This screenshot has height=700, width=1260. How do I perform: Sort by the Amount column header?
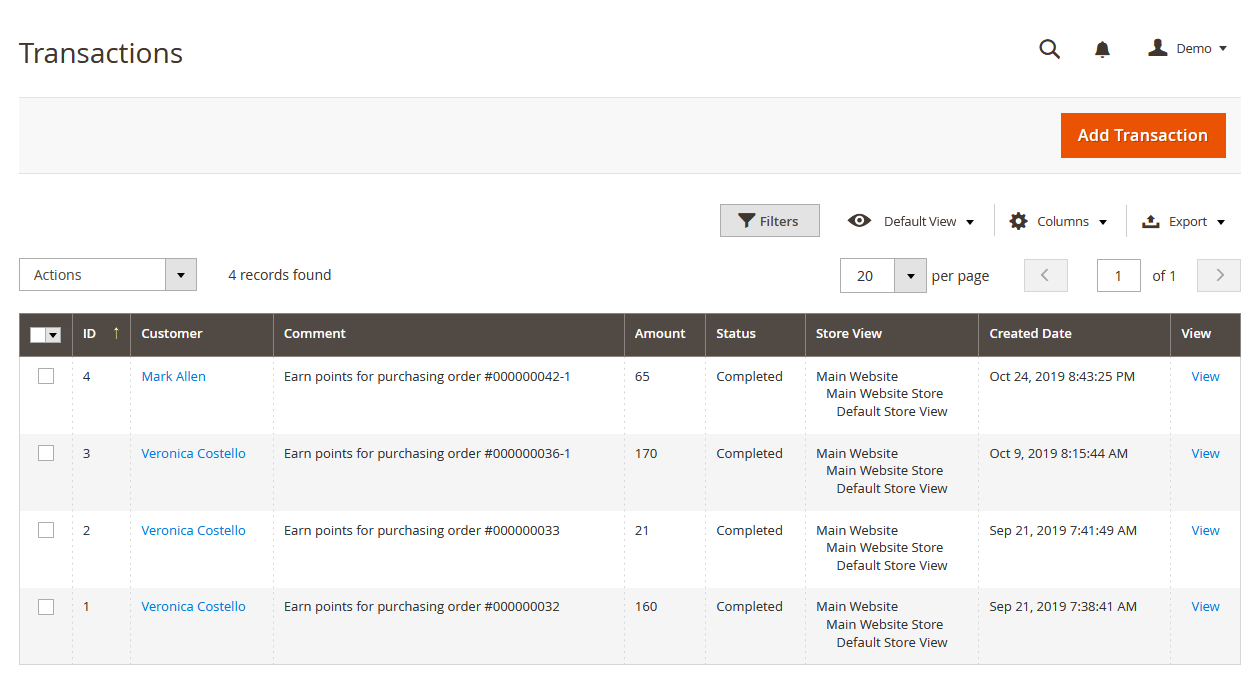tap(660, 334)
